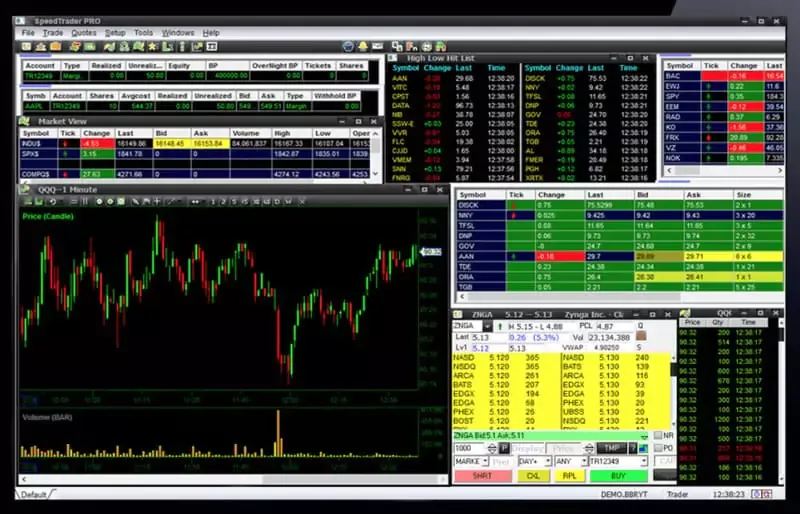Click the X icon at chart toolbar end
Image resolution: width=800 pixels, height=514 pixels.
pyautogui.click(x=302, y=202)
